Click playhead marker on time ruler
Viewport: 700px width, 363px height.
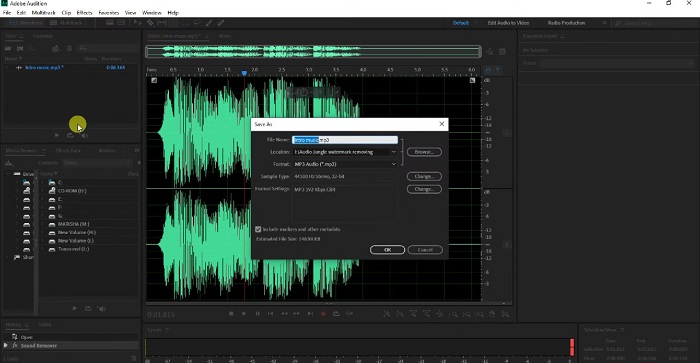(x=244, y=73)
